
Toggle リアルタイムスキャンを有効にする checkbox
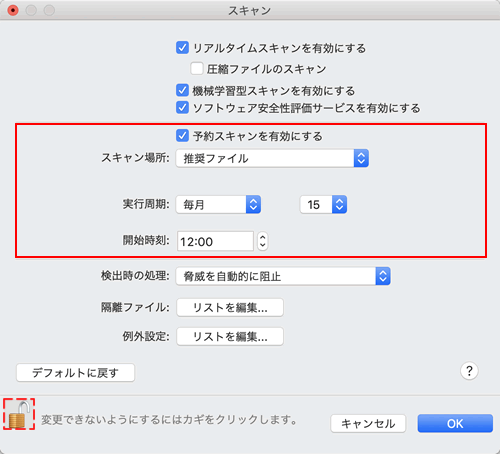click(182, 48)
